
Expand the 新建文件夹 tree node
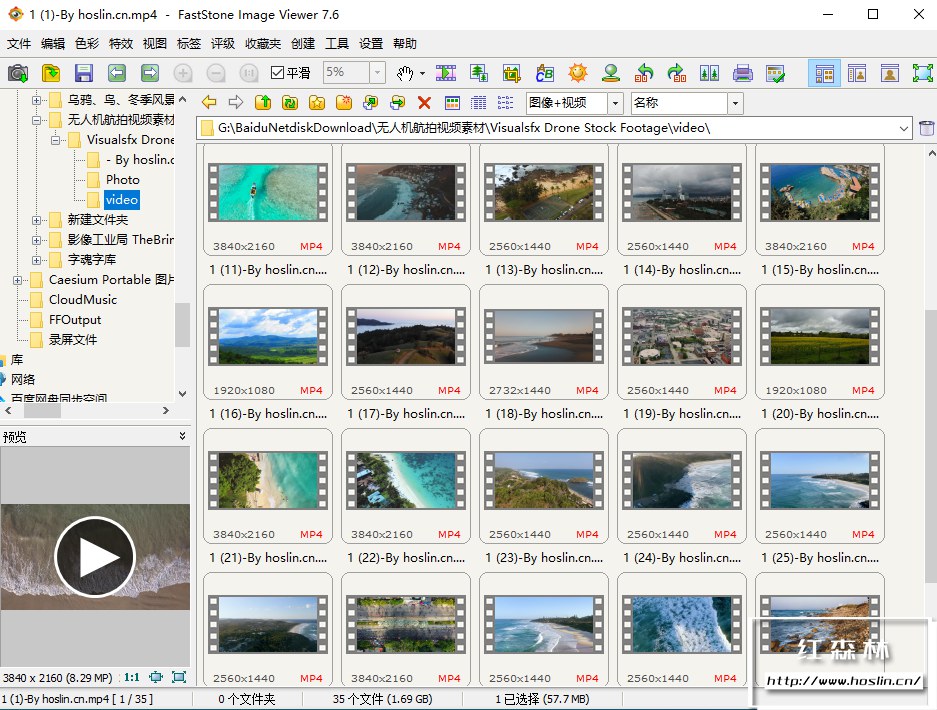(x=37, y=220)
